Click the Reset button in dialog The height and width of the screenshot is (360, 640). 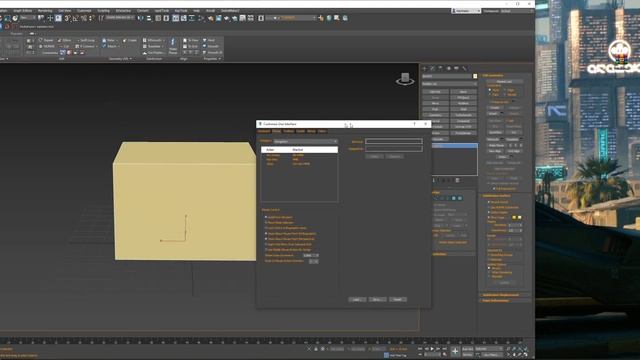click(398, 300)
